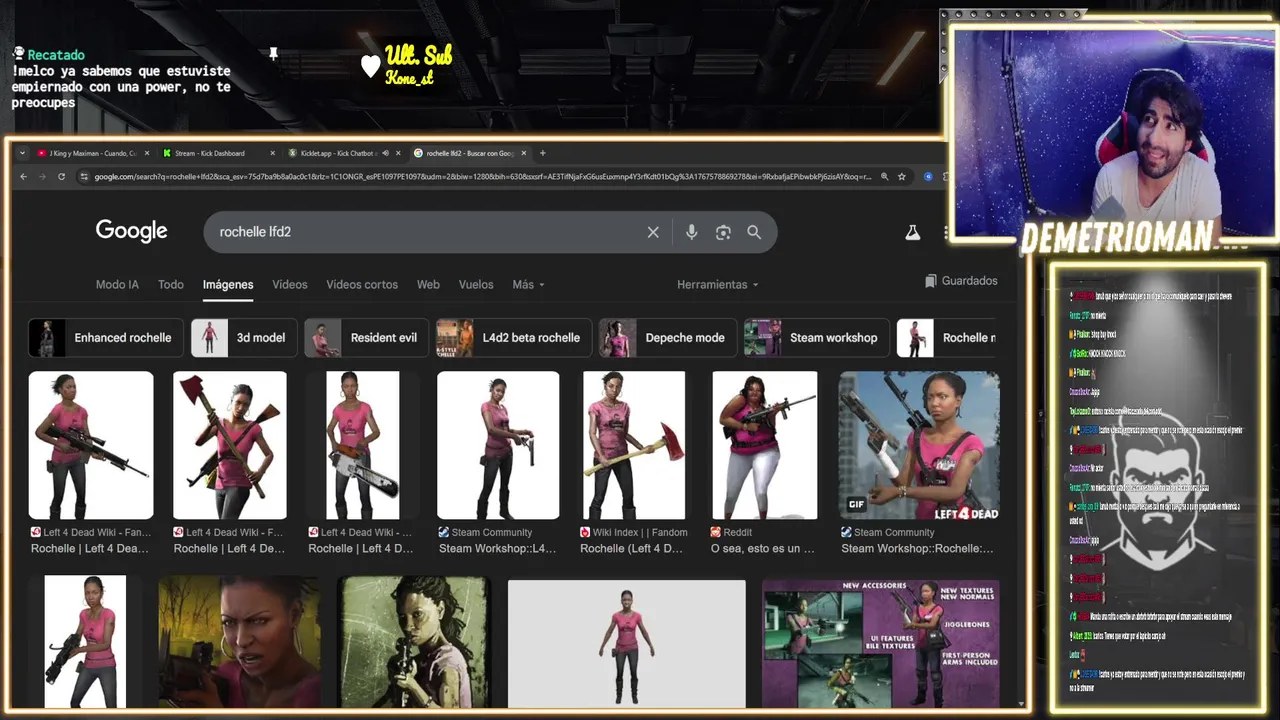Search by image with Google Lens icon

(723, 232)
